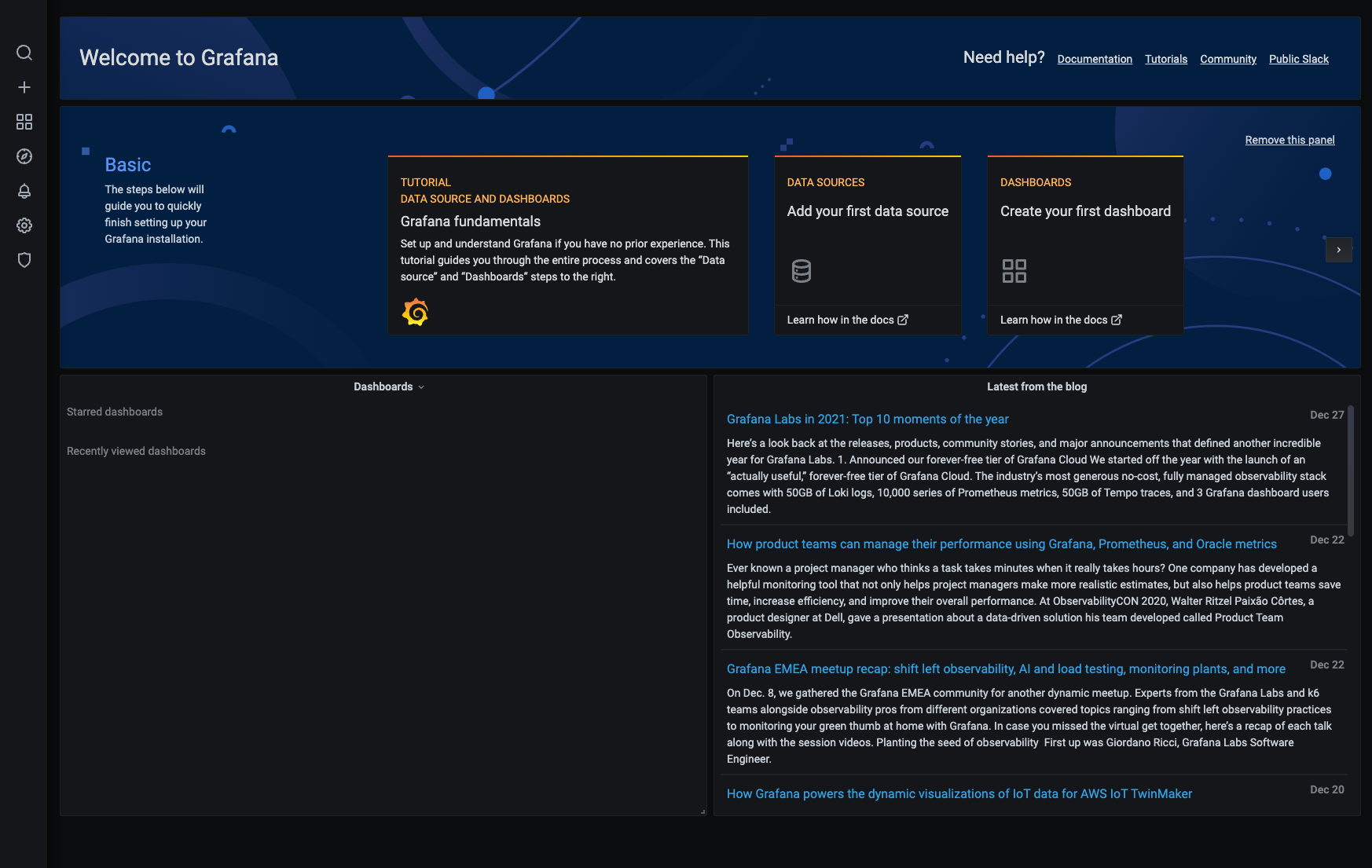Open the Search dashboards icon in sidebar
The width and height of the screenshot is (1372, 868).
click(24, 53)
